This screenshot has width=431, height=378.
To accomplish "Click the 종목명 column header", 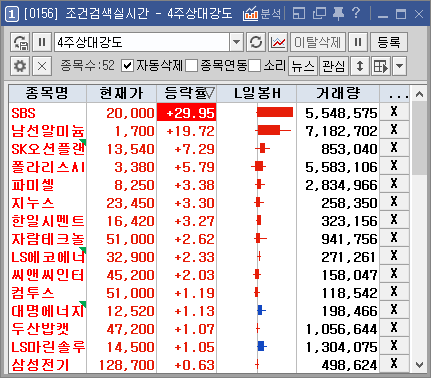I will click(47, 93).
